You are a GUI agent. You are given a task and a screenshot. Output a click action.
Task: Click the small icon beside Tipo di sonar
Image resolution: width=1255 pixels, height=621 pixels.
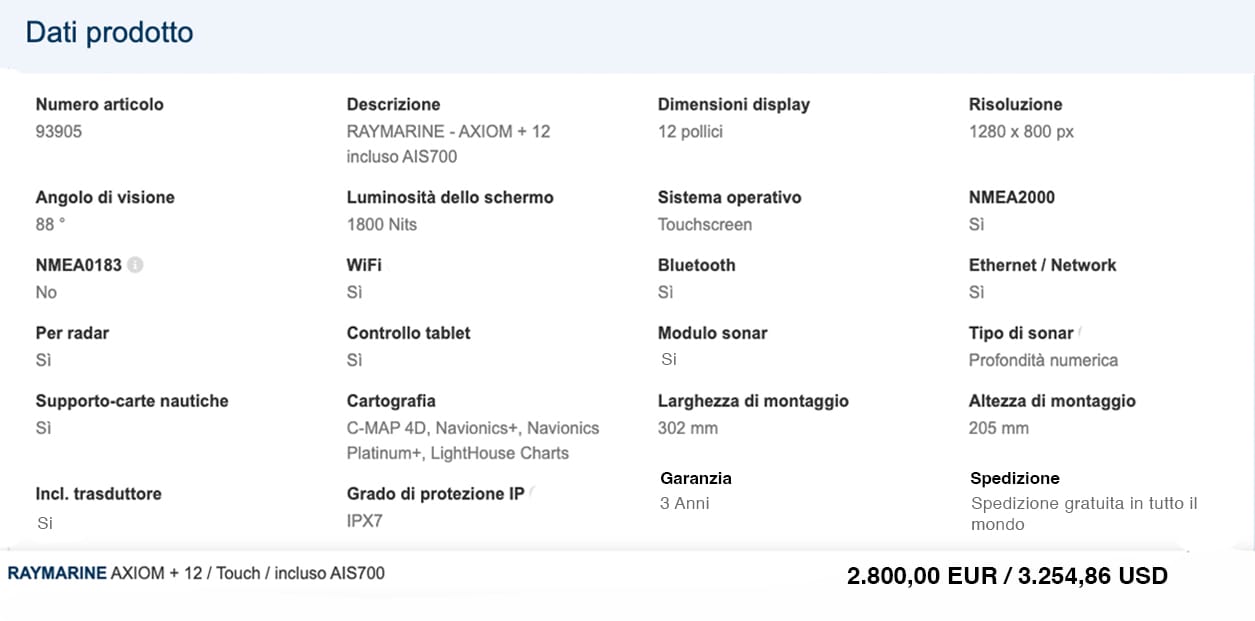tap(1080, 331)
